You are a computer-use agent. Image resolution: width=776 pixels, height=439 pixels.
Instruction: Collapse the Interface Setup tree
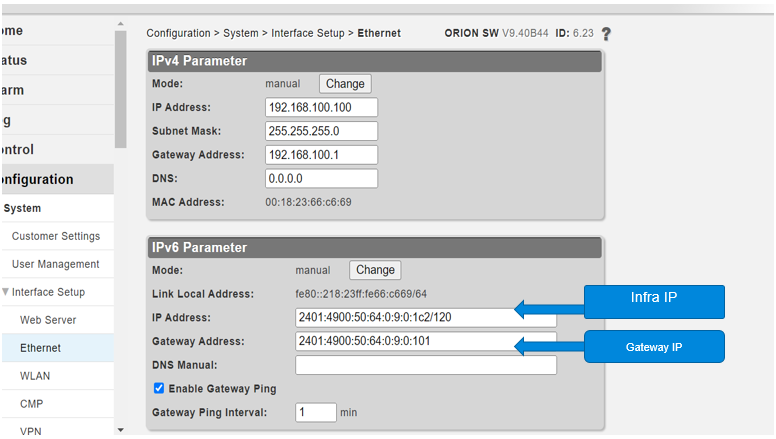click(x=7, y=292)
